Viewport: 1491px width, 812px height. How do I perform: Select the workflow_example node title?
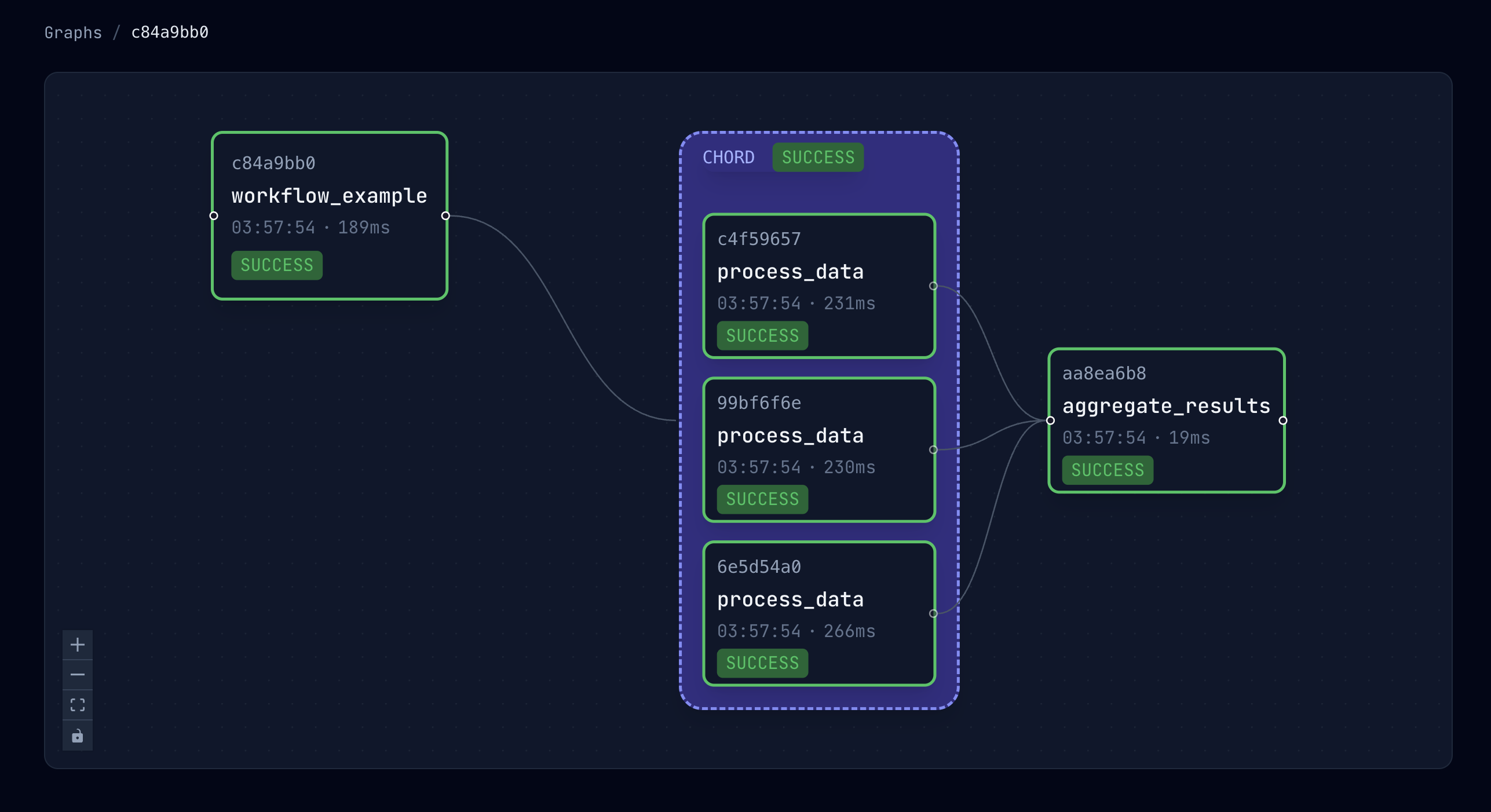click(329, 196)
